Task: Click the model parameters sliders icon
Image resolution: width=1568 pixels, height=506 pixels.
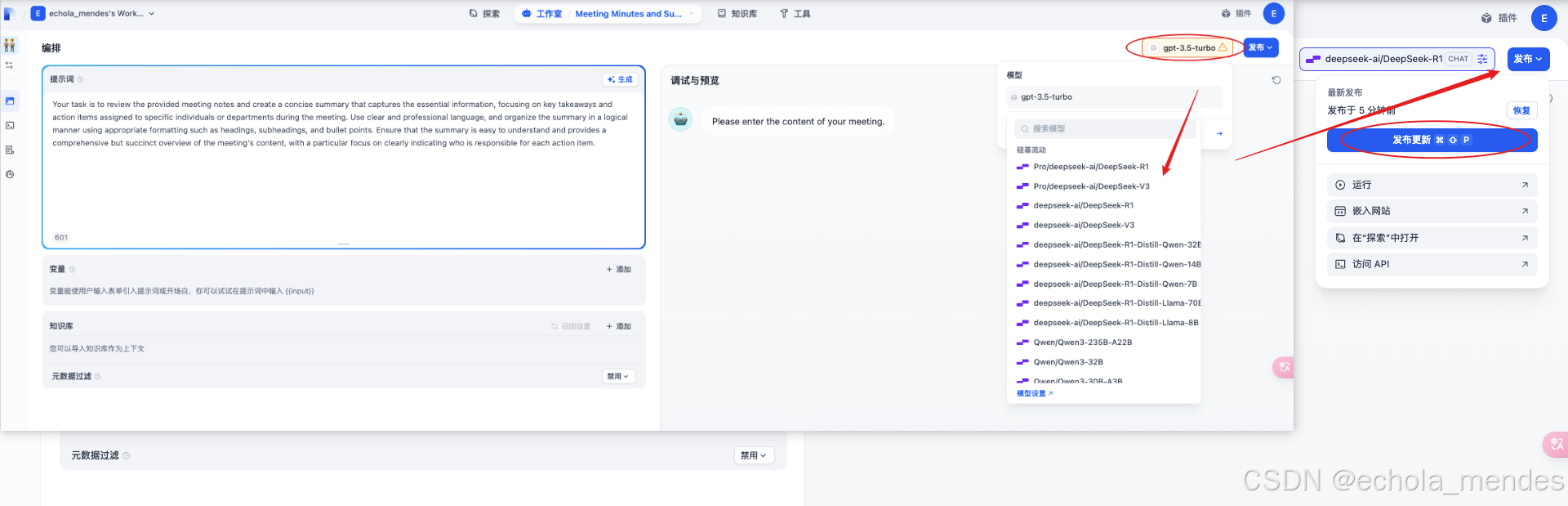Action: coord(1482,59)
